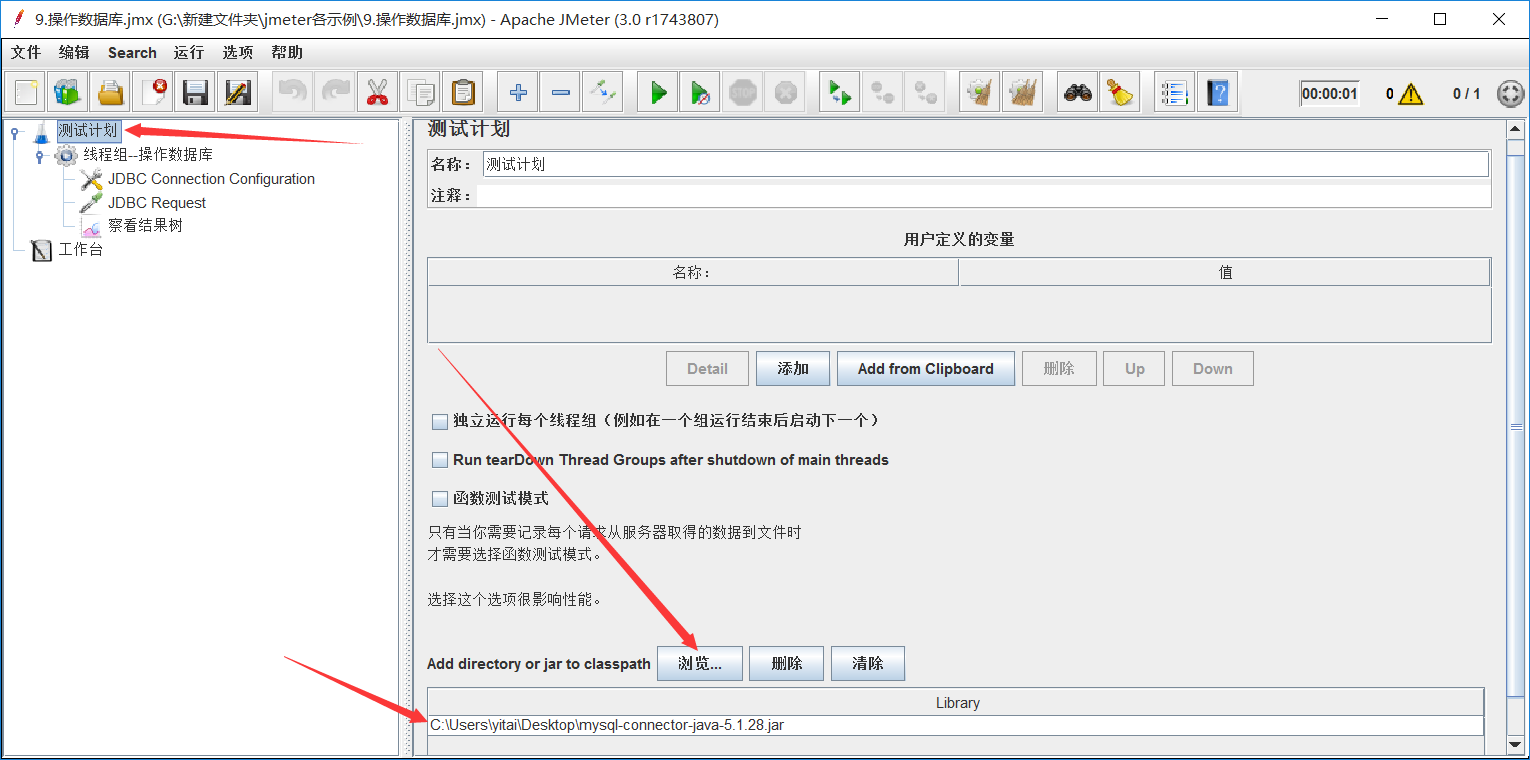Screen dimensions: 1530x760
Task: Select JDBC Request tree item
Action: point(157,202)
